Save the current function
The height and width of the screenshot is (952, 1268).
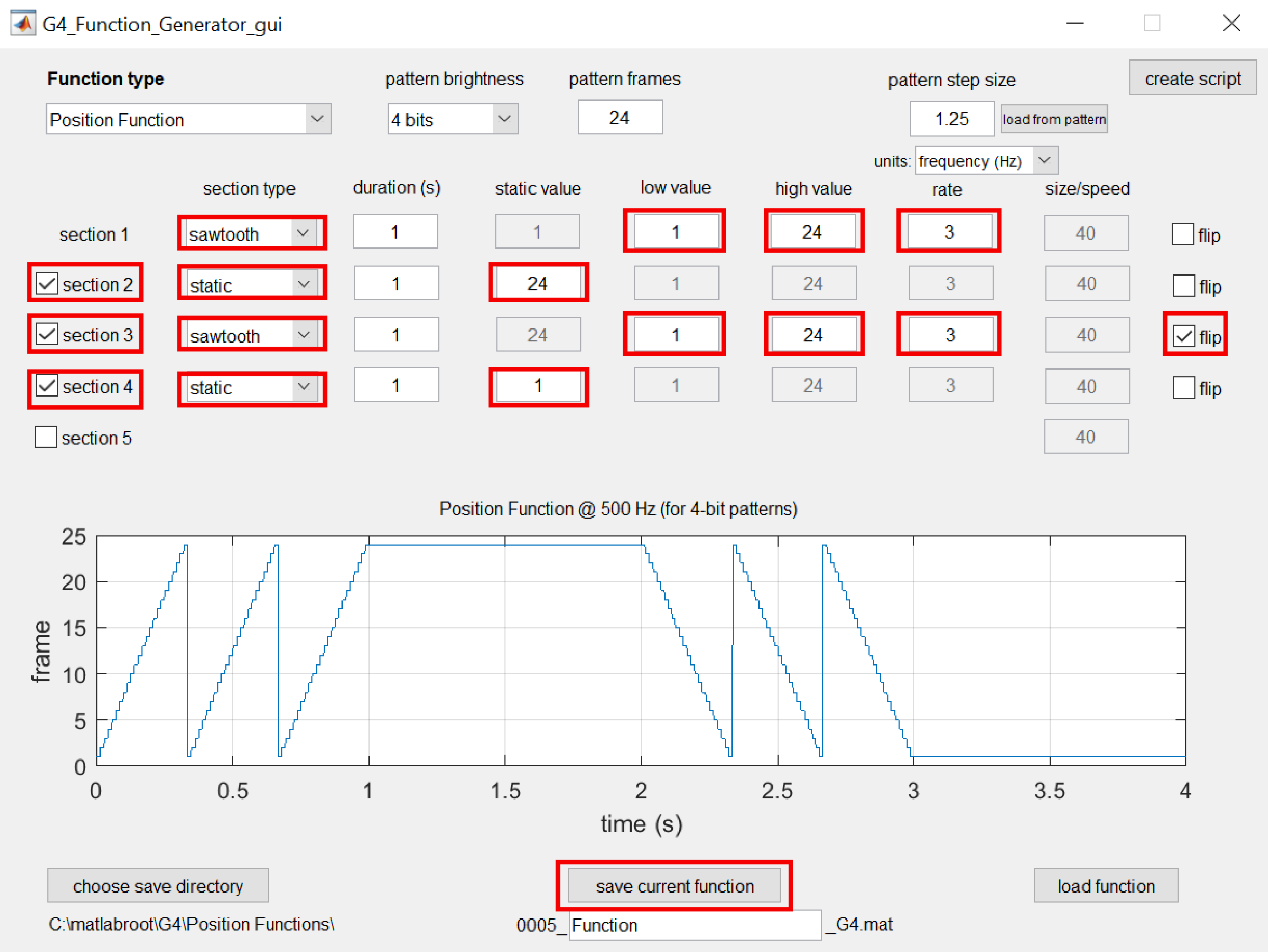pos(675,885)
